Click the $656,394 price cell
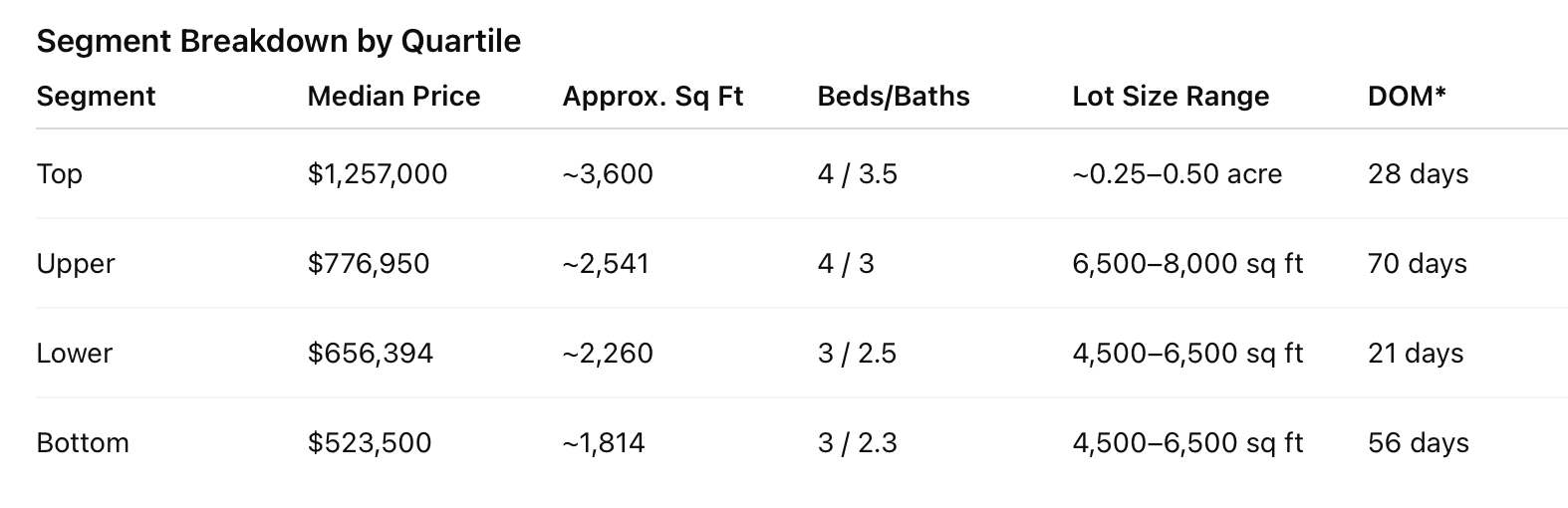This screenshot has height=508, width=1568. [x=371, y=354]
